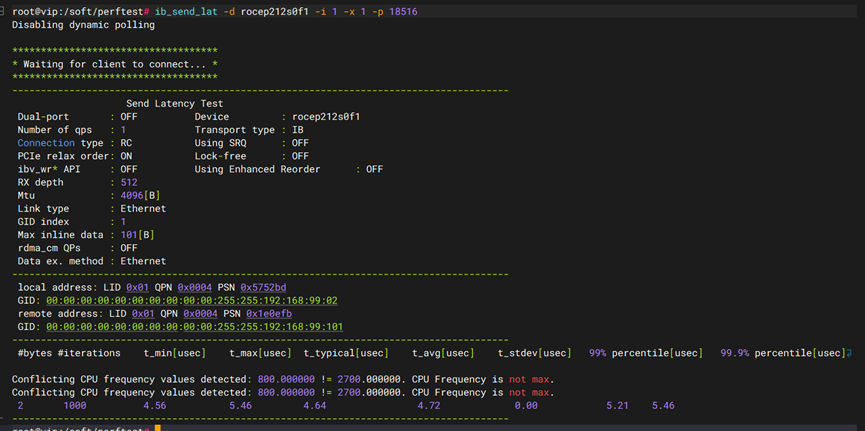Open the remote GID address ending in 99:101
Screen dimensions: 865x431
click(194, 326)
